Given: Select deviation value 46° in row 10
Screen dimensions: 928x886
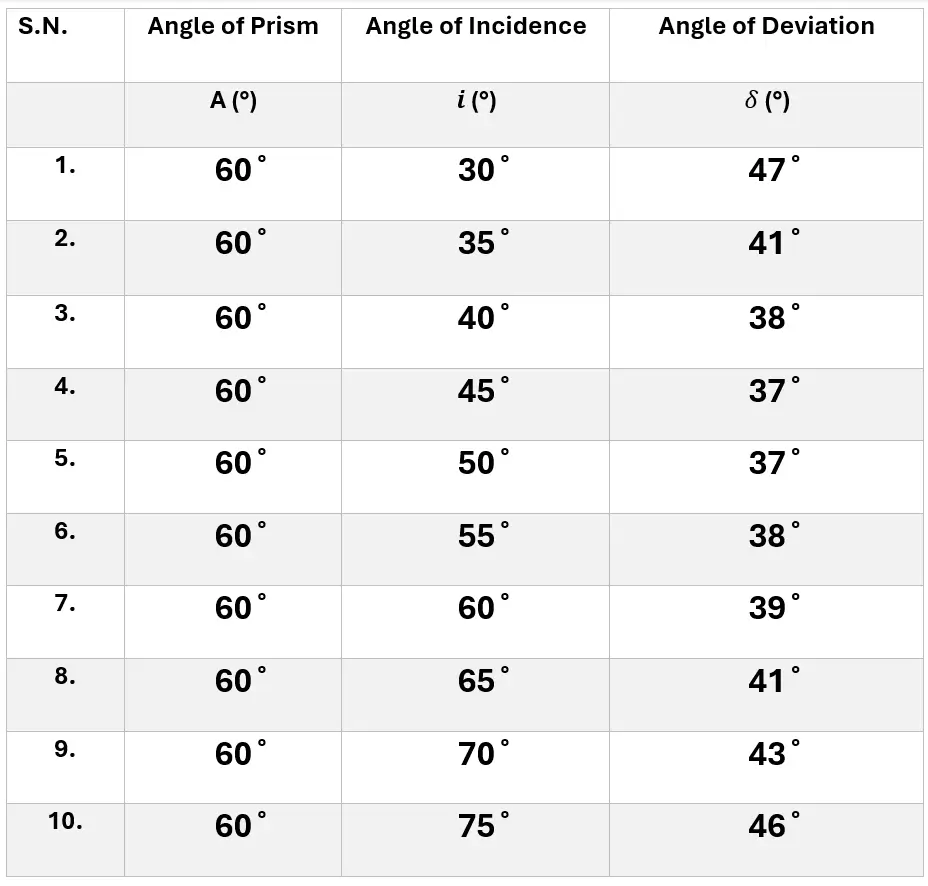Looking at the screenshot, I should (x=774, y=825).
